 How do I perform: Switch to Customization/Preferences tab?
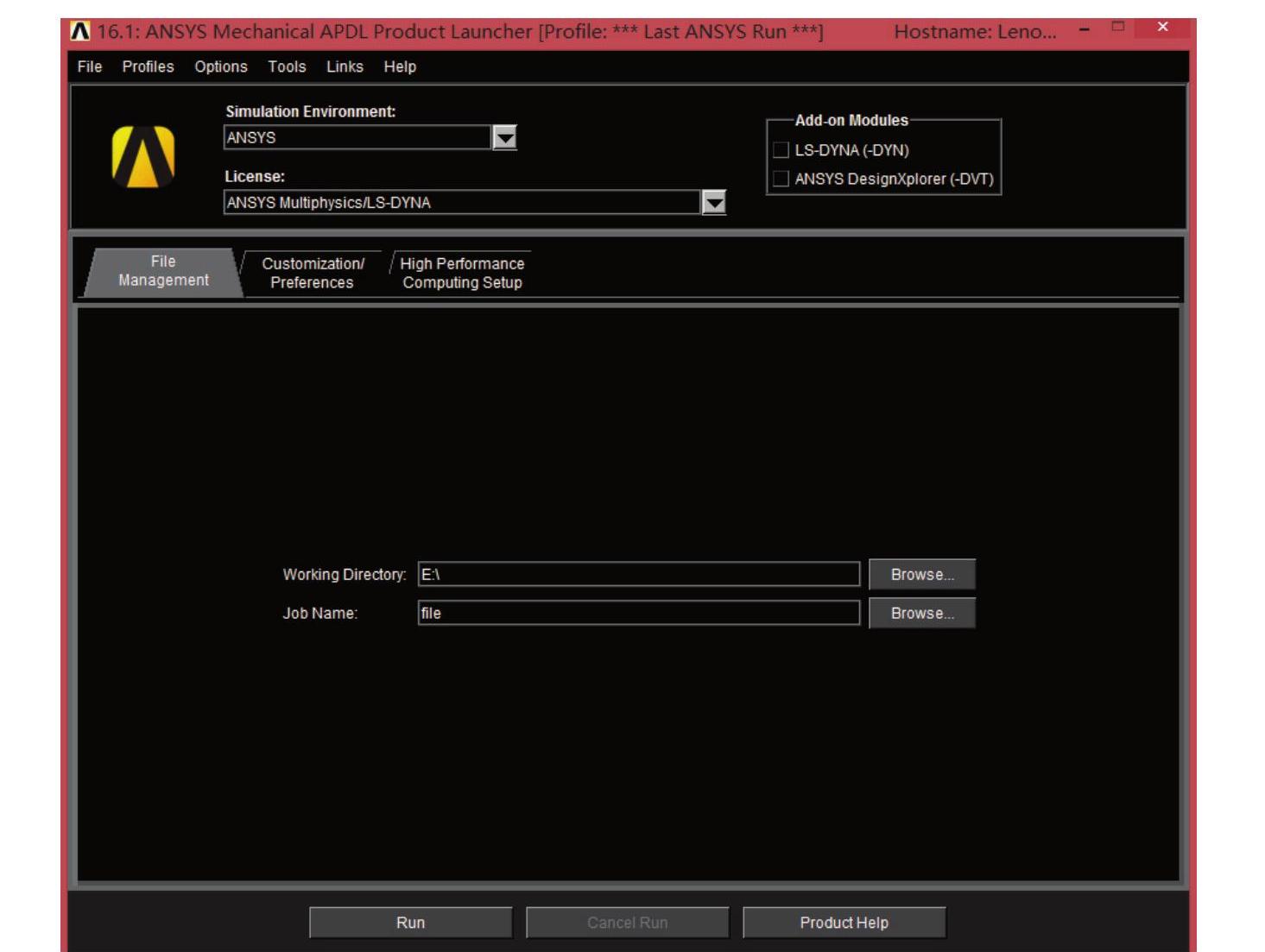point(312,273)
